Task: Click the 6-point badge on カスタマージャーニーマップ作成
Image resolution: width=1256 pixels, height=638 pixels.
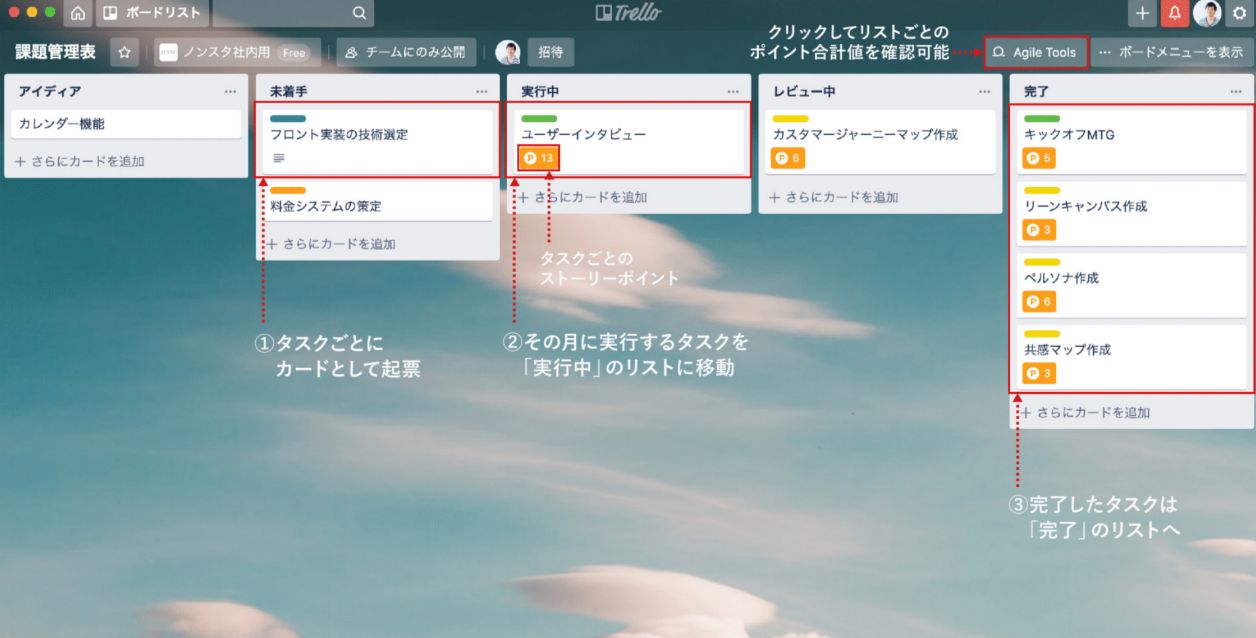Action: tap(788, 158)
